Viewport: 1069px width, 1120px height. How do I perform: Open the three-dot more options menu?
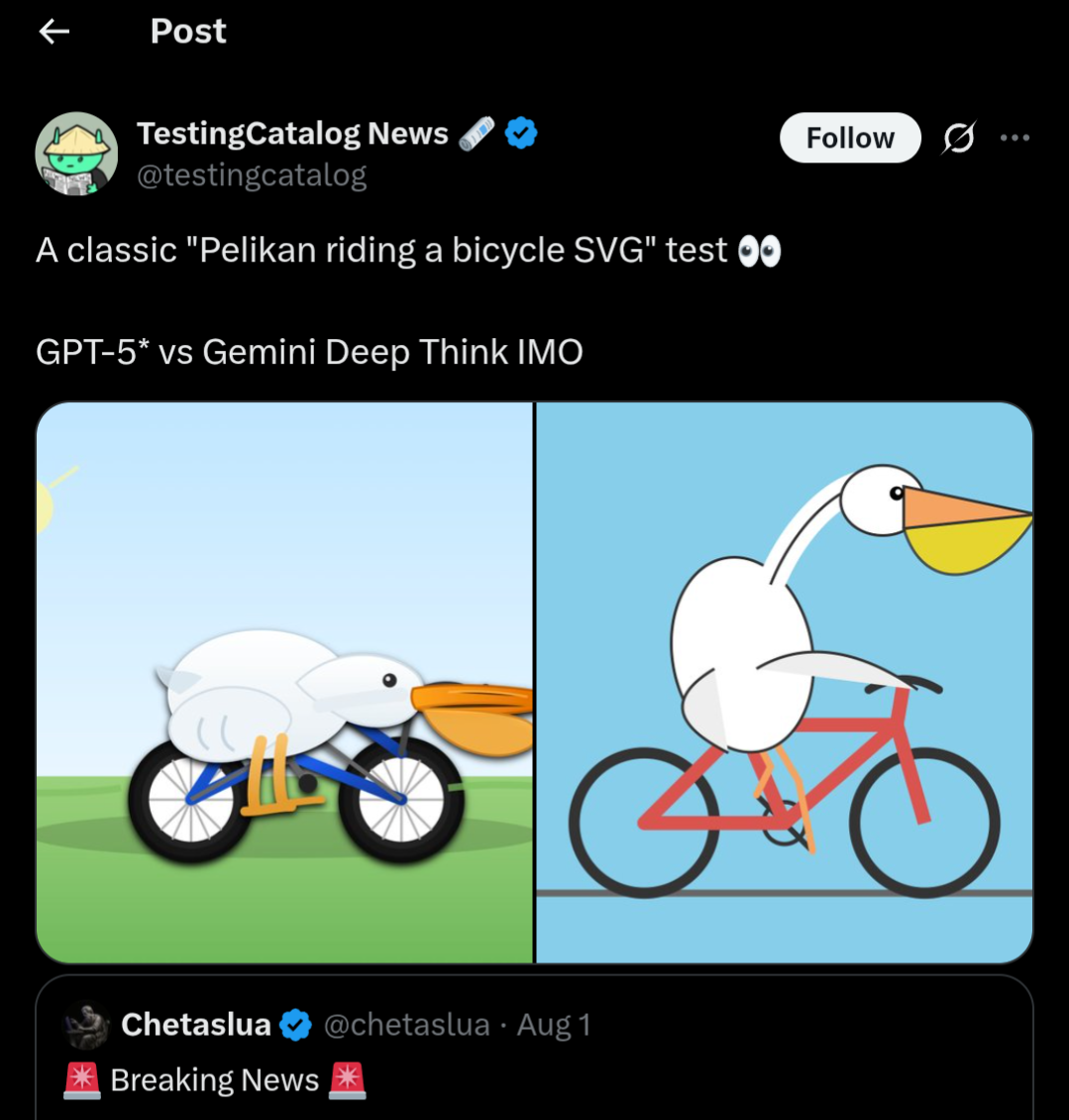pos(1015,138)
